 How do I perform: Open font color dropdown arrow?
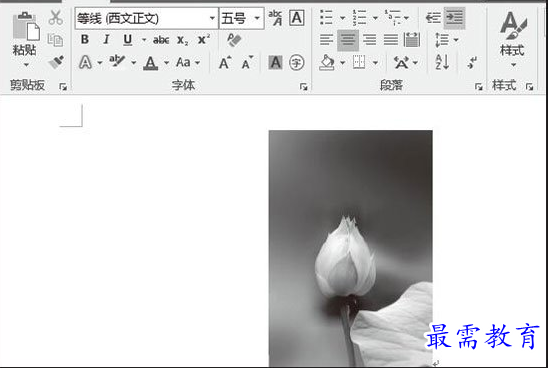(x=166, y=63)
